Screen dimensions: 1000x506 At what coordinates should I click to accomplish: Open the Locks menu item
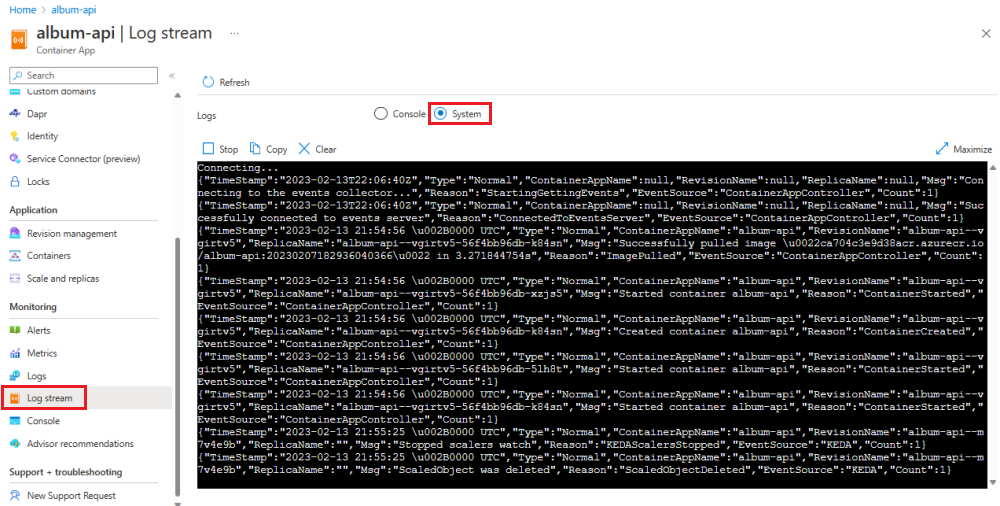tap(38, 181)
